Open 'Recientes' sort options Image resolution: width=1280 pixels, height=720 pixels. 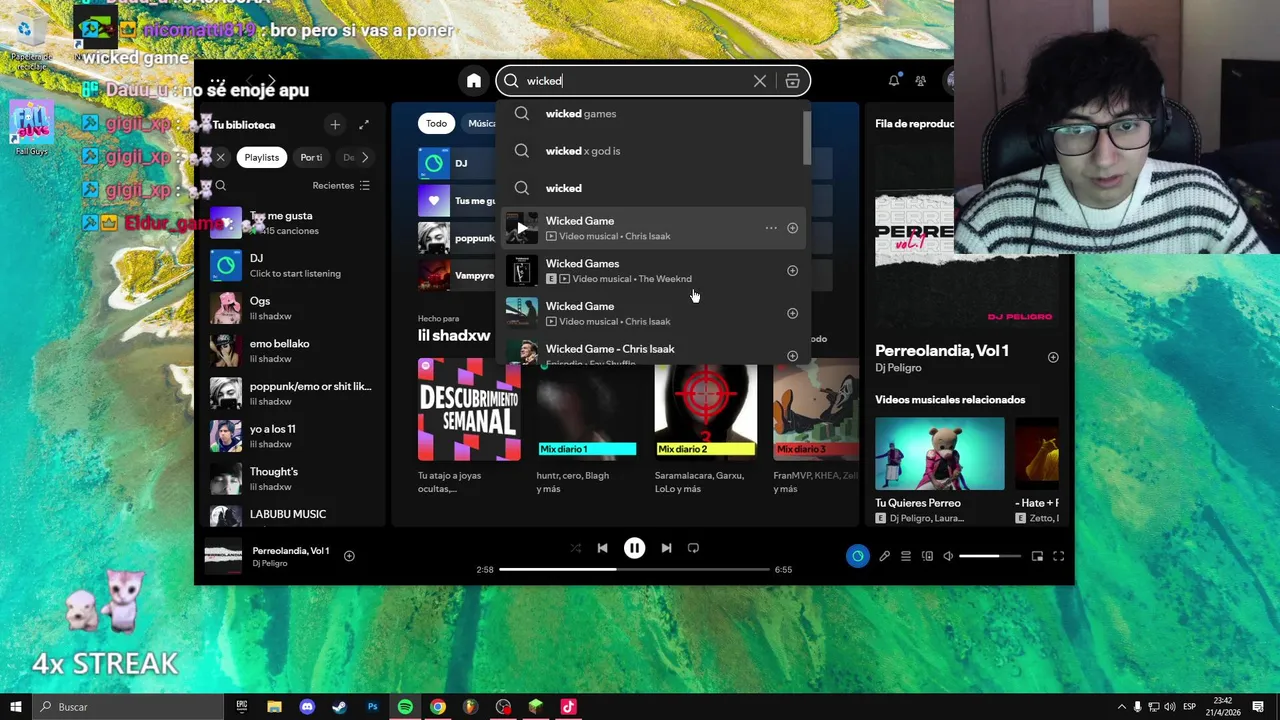point(341,185)
